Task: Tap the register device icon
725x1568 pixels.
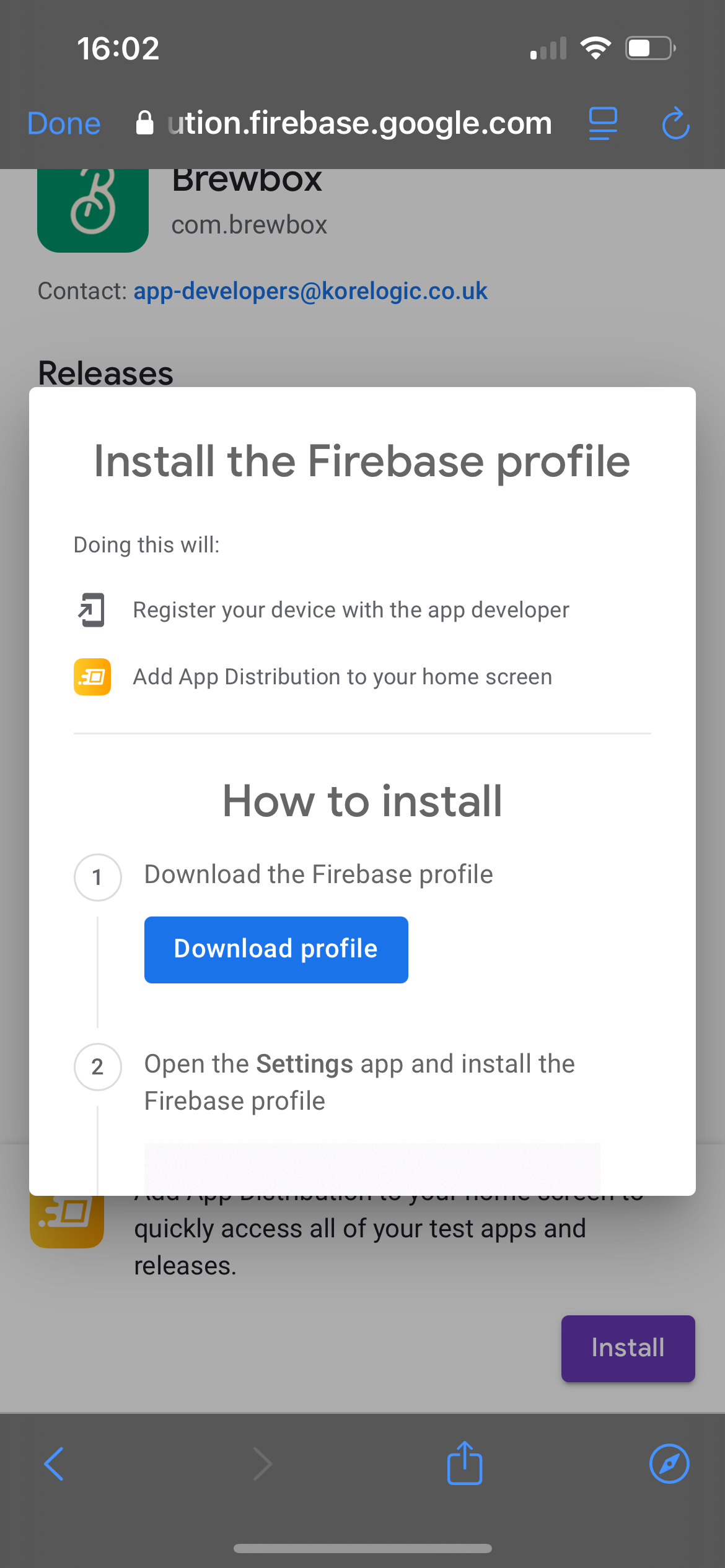Action: 92,610
